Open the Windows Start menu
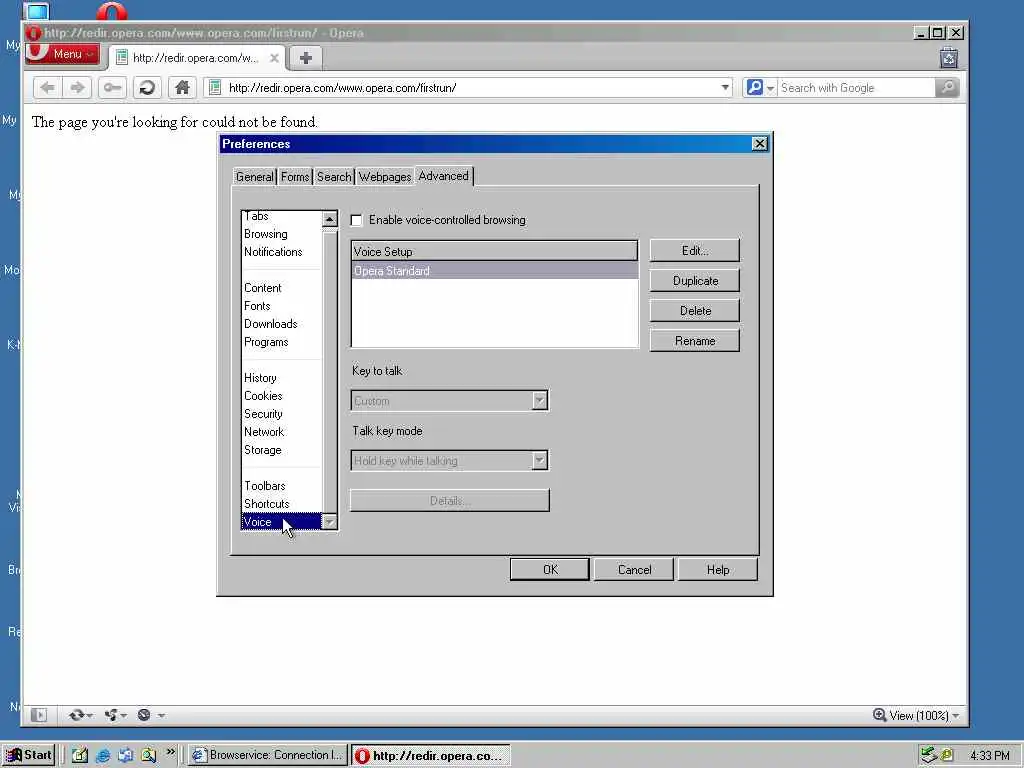 (x=29, y=755)
